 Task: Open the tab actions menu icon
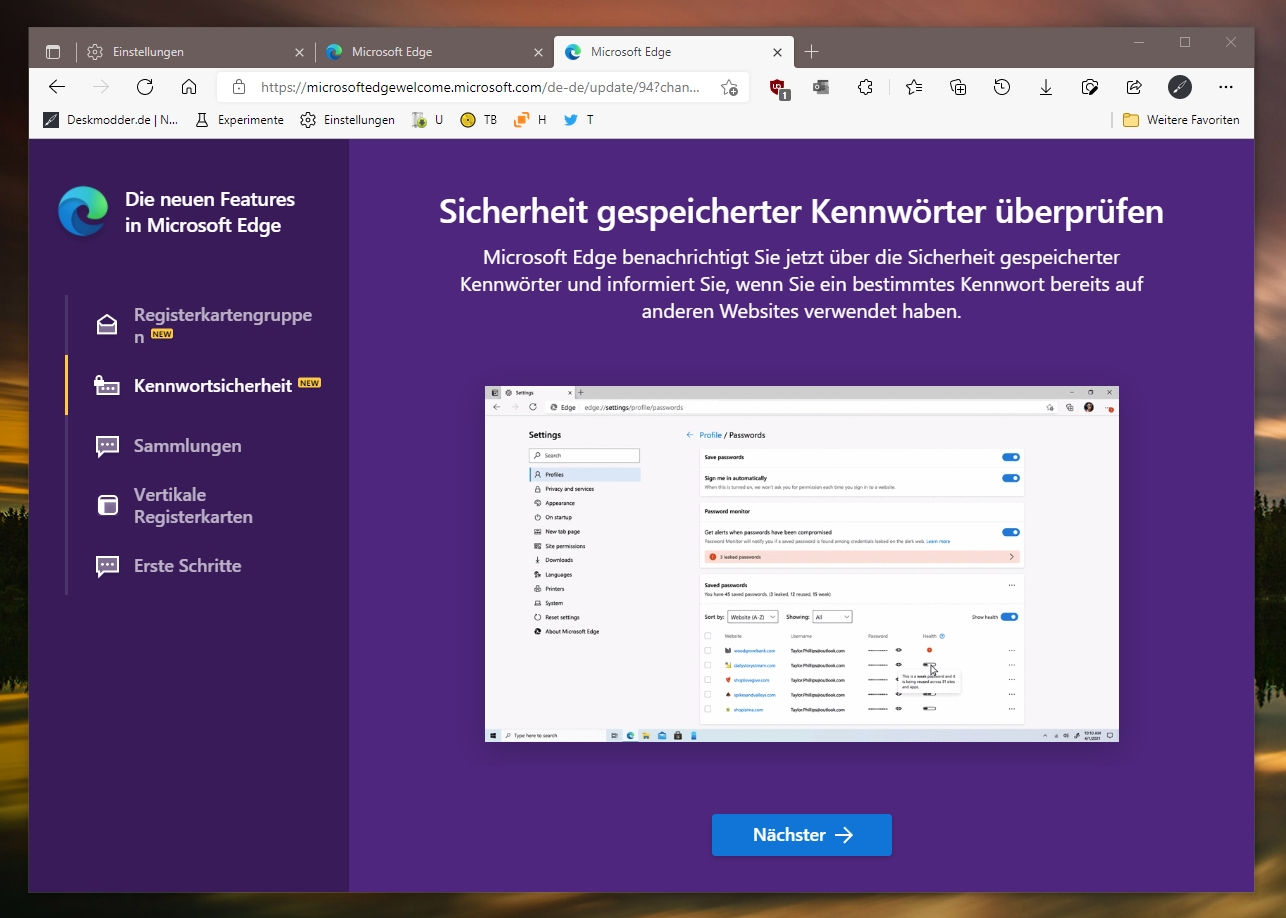pyautogui.click(x=54, y=52)
